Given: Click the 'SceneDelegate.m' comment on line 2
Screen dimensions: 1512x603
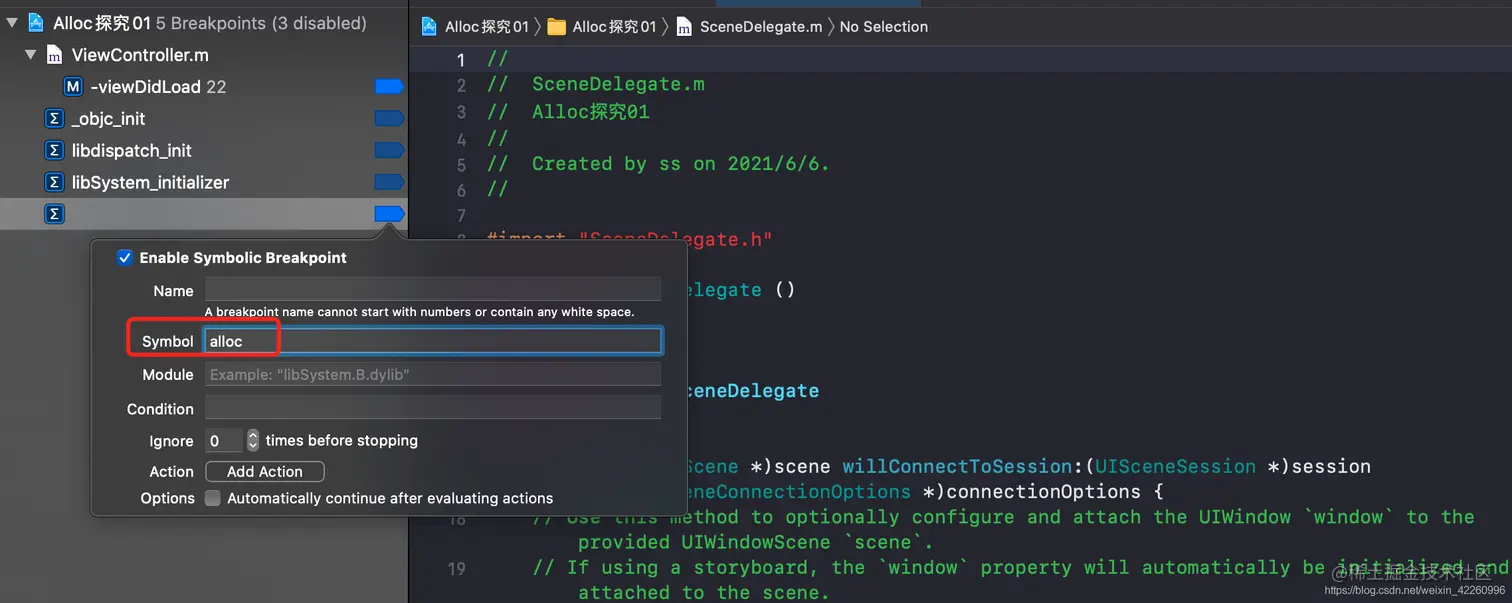Looking at the screenshot, I should [x=618, y=85].
